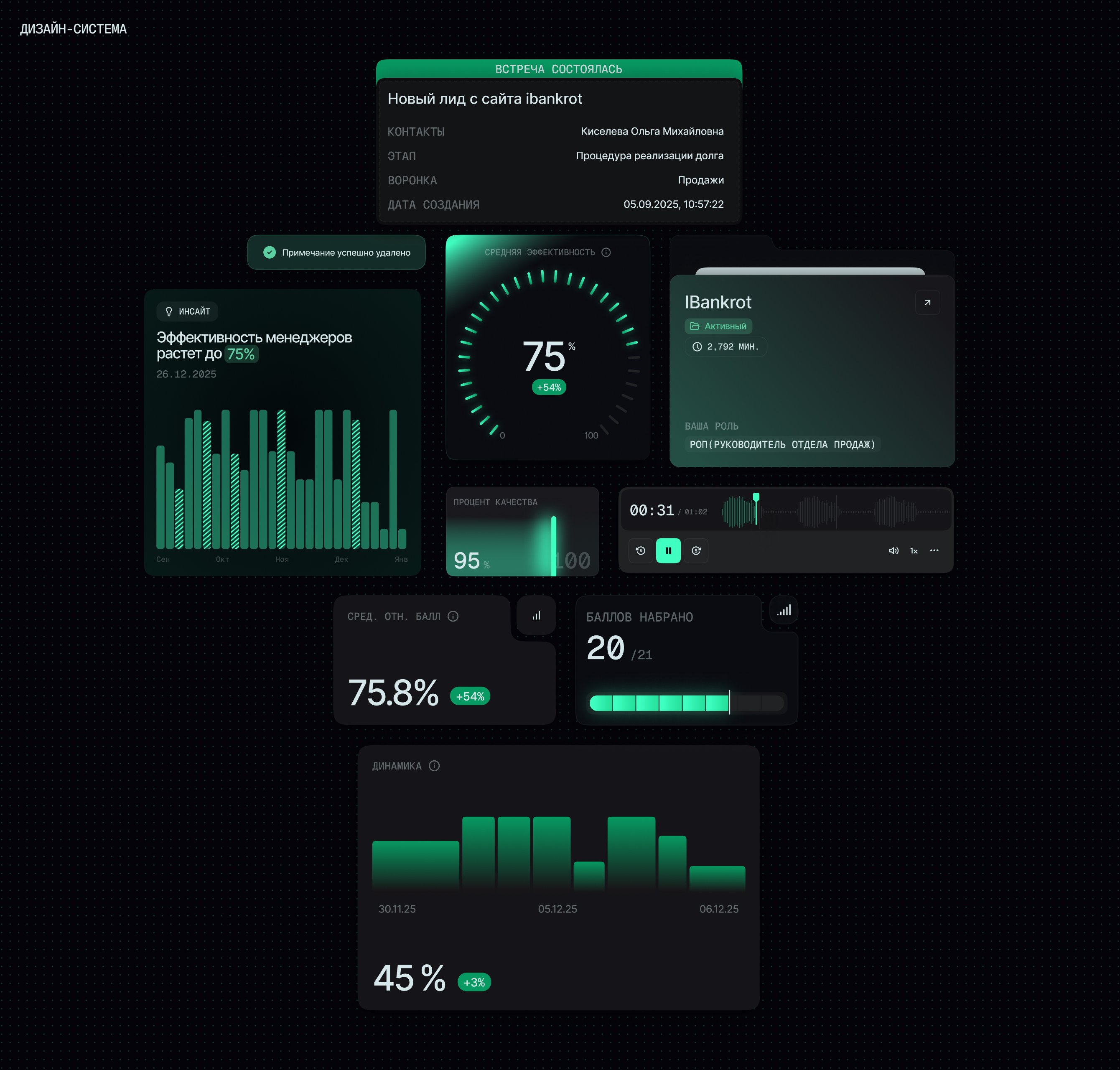The image size is (1120, 1070).
Task: Click bar chart icon on average score card
Action: point(536,615)
